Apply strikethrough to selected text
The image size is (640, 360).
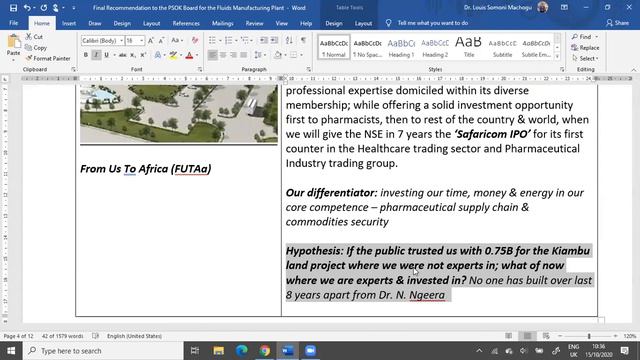click(122, 55)
